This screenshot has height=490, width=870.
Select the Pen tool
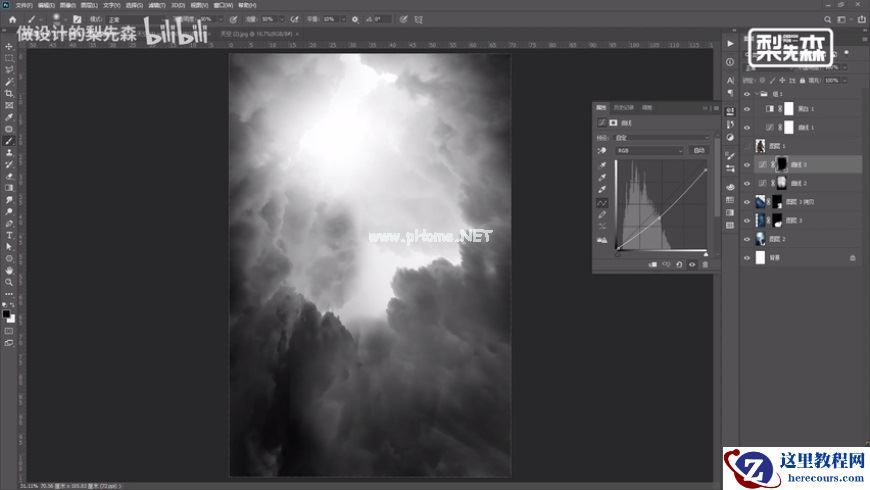[x=9, y=223]
